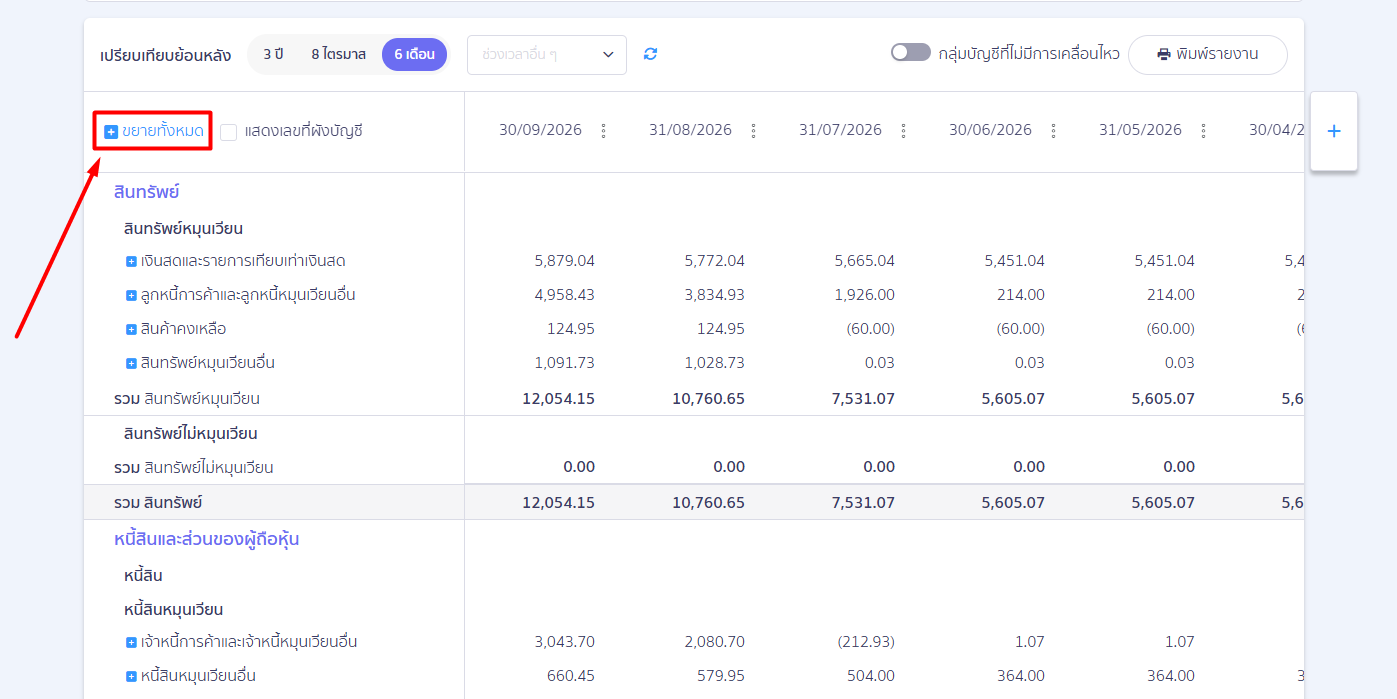Select the 6 เดือน comparison tab
This screenshot has width=1397, height=699.
414,54
